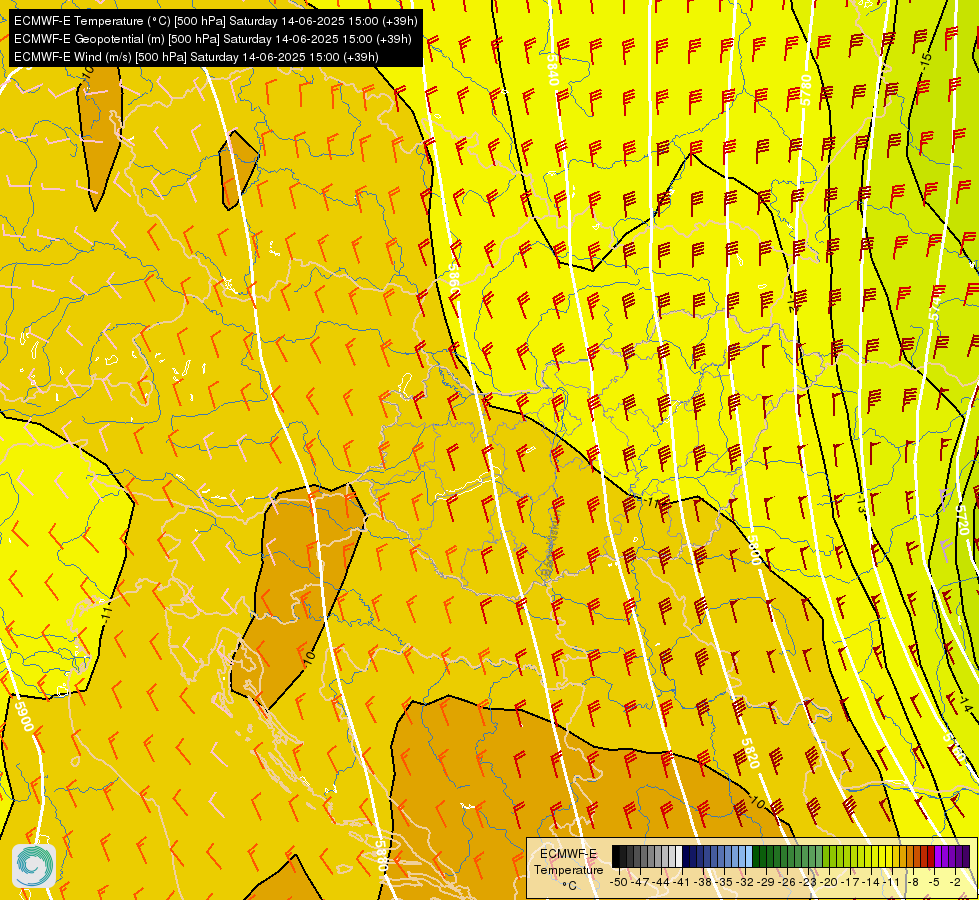
Task: Click the -50 legend label
Action: click(x=619, y=882)
